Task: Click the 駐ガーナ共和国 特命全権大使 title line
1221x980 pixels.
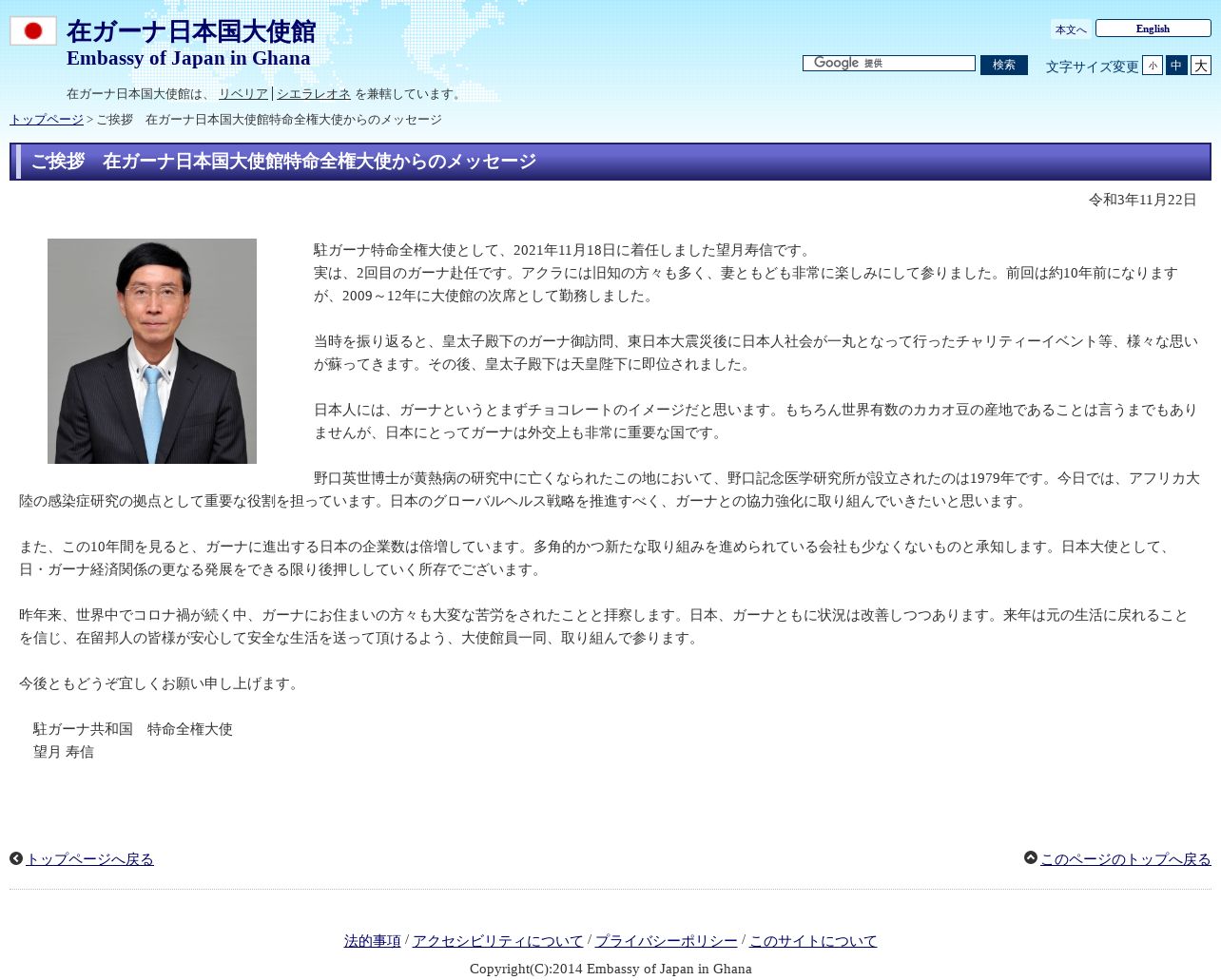Action: click(x=133, y=729)
